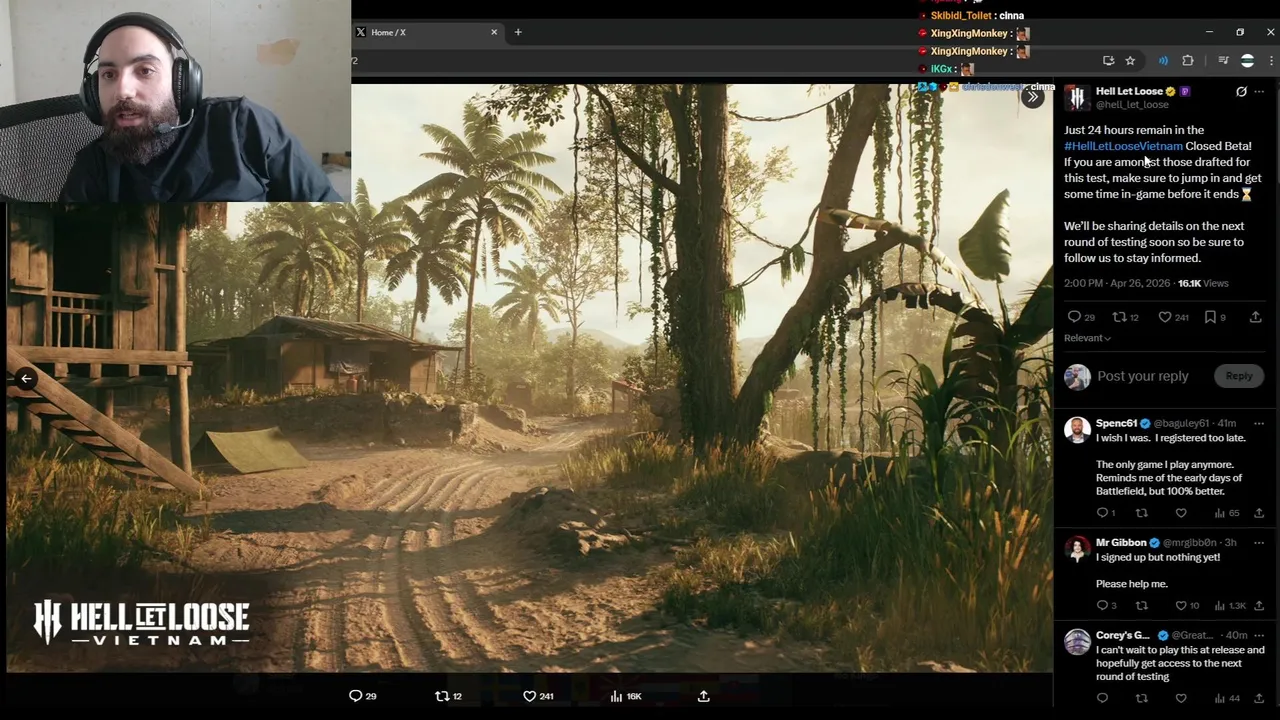Repost using the icon below image showing 12
1280x720 pixels.
pos(448,696)
